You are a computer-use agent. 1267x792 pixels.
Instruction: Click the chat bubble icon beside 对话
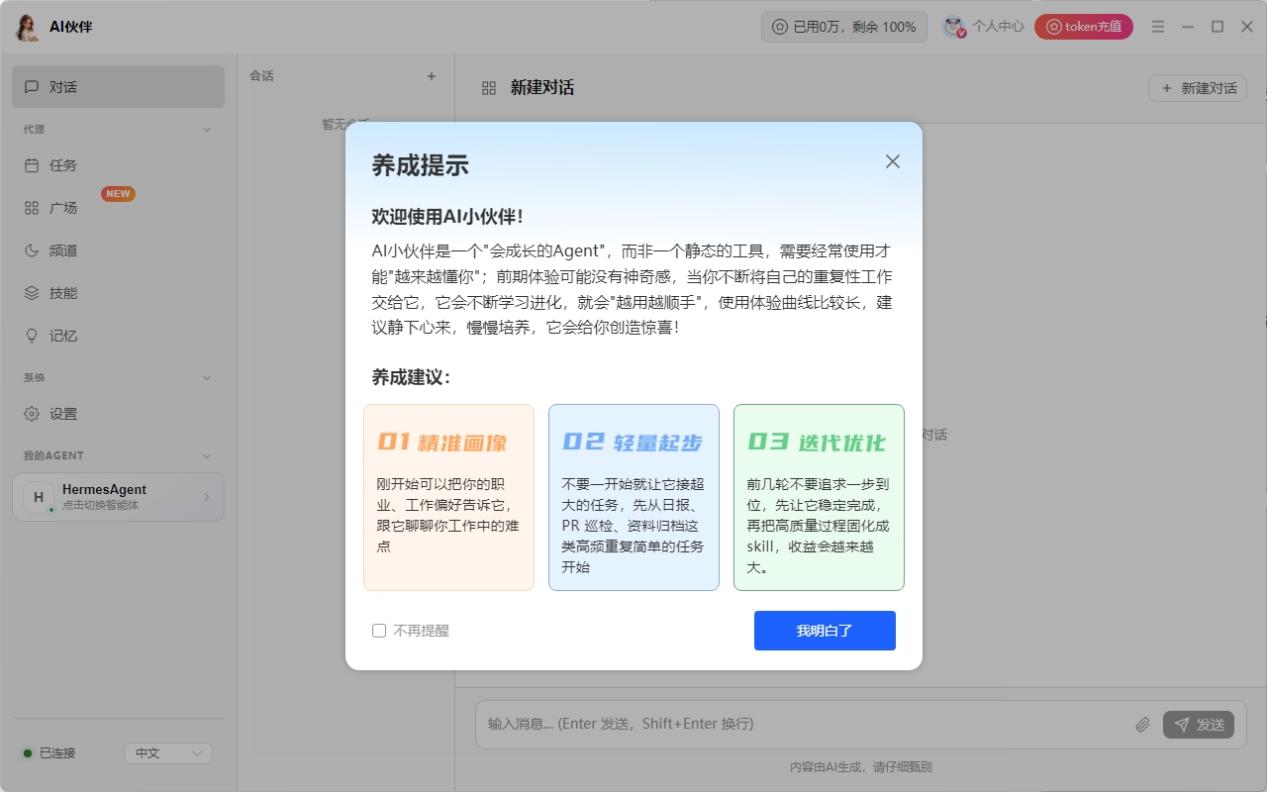32,87
